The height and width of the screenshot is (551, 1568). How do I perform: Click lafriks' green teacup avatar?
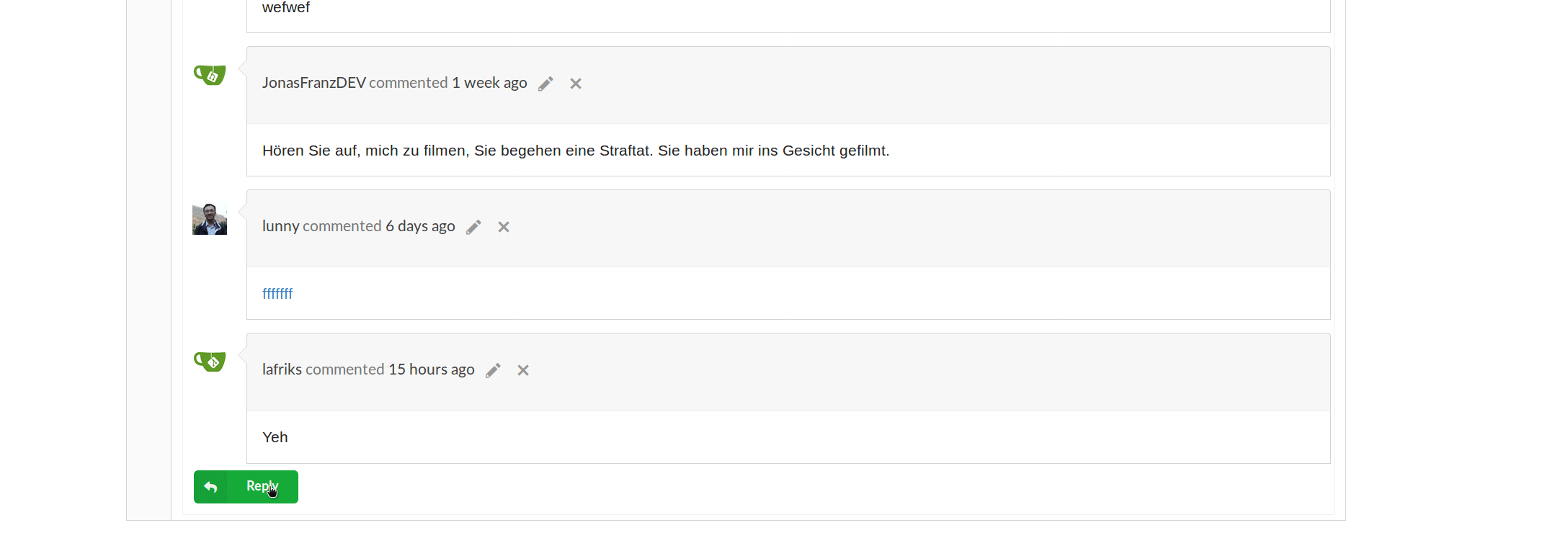209,362
